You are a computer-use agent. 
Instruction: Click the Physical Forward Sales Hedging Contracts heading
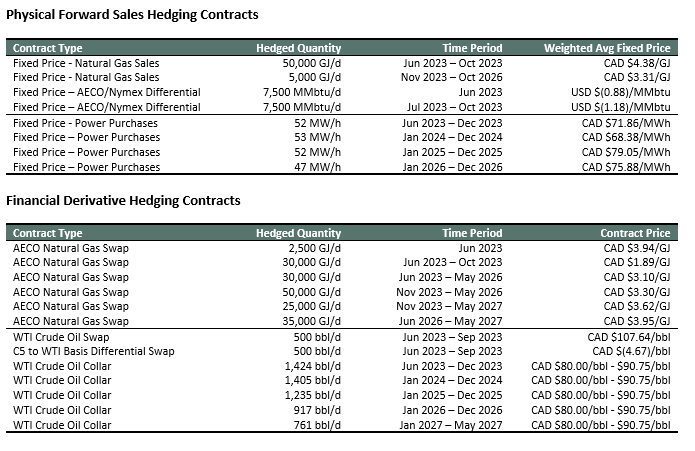(132, 15)
